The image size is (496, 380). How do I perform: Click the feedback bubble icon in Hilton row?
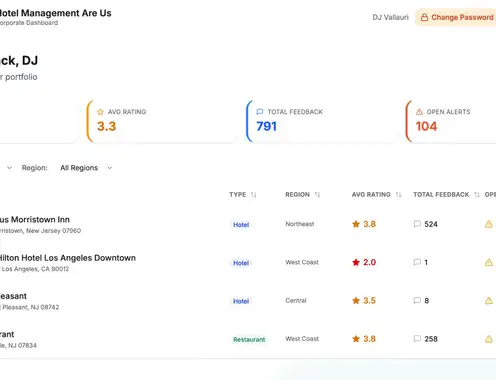coord(417,262)
